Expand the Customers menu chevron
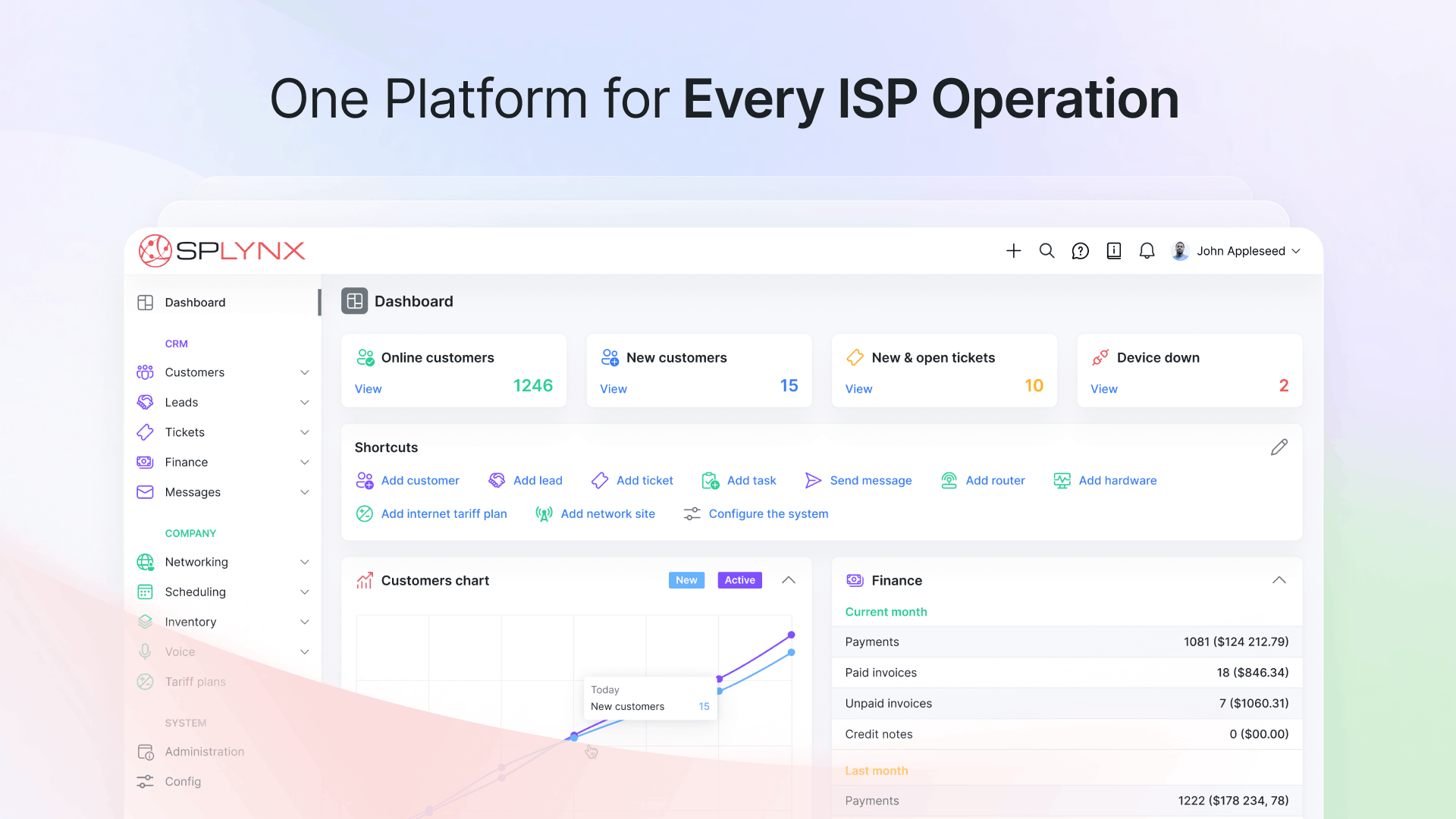Viewport: 1456px width, 819px height. click(x=305, y=372)
